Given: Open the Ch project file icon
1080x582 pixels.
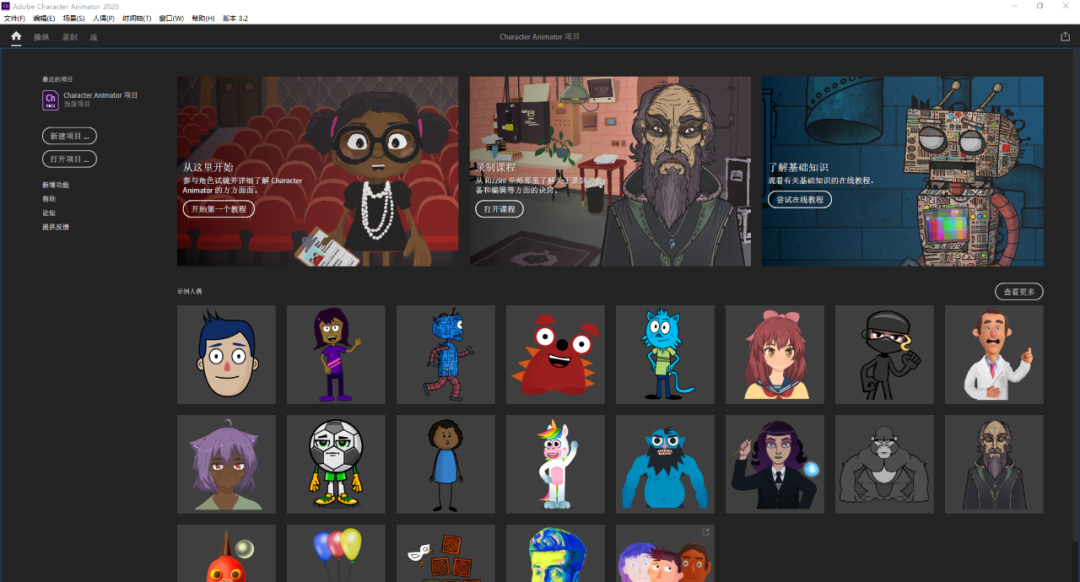Looking at the screenshot, I should click(50, 100).
